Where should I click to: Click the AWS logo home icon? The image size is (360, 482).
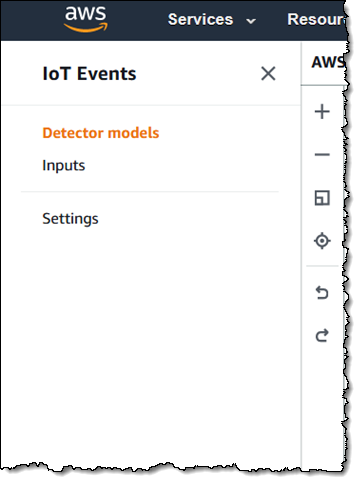pyautogui.click(x=86, y=19)
